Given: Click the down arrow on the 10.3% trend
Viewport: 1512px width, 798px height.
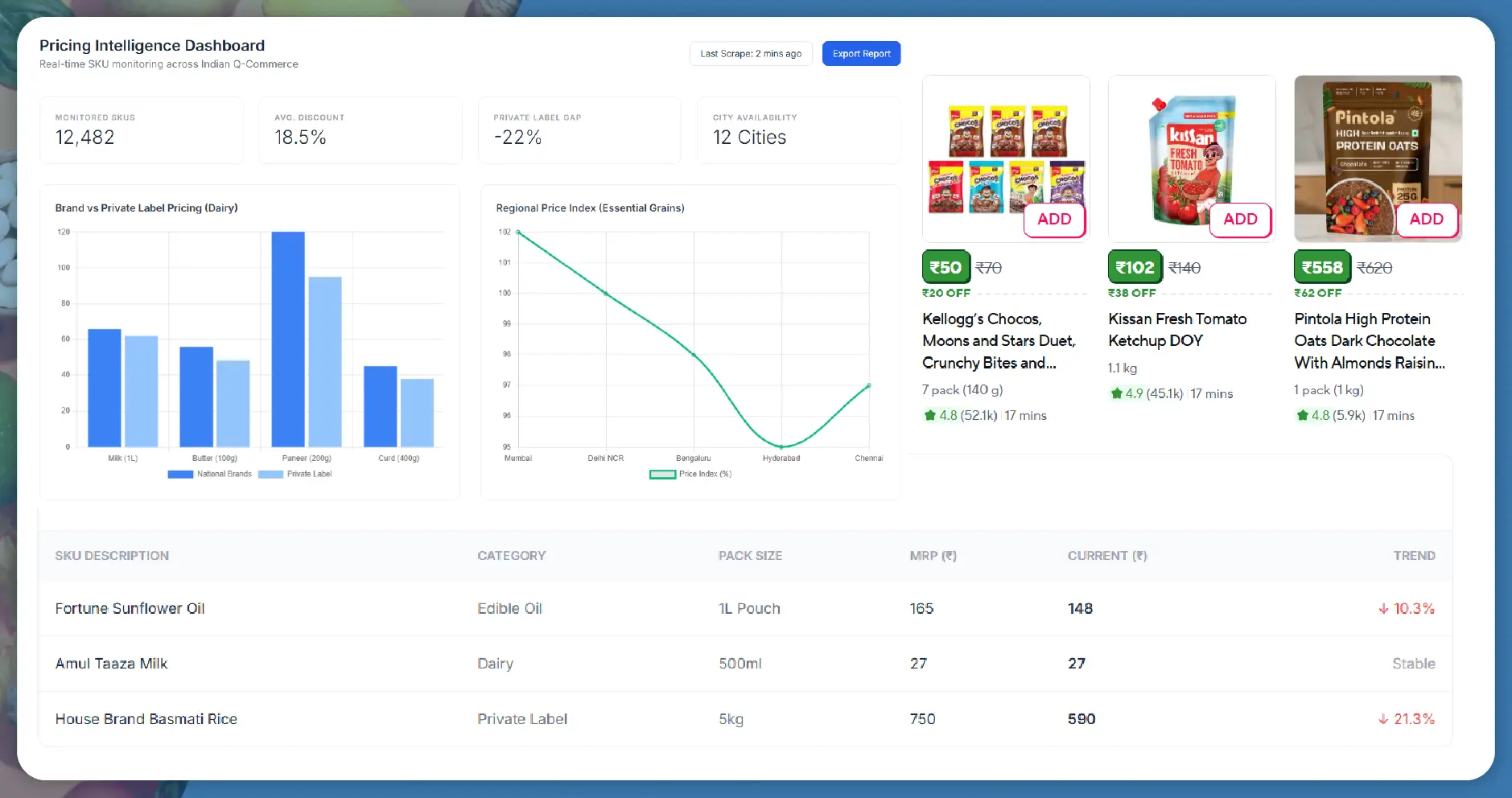Looking at the screenshot, I should click(1383, 609).
